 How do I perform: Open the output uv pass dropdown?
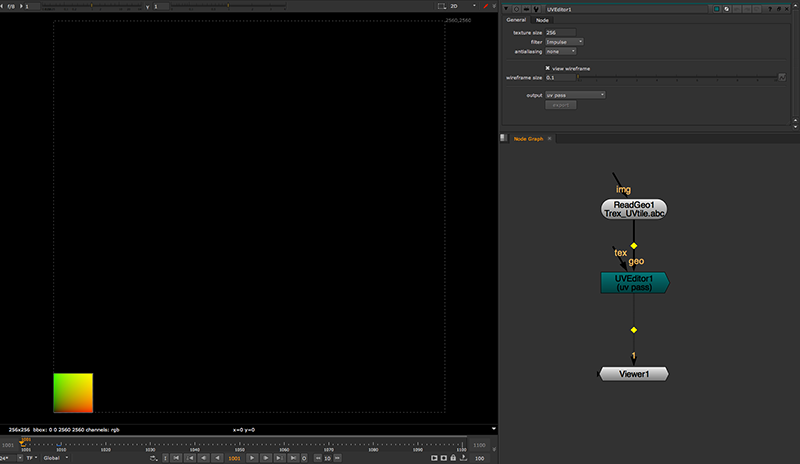point(575,95)
